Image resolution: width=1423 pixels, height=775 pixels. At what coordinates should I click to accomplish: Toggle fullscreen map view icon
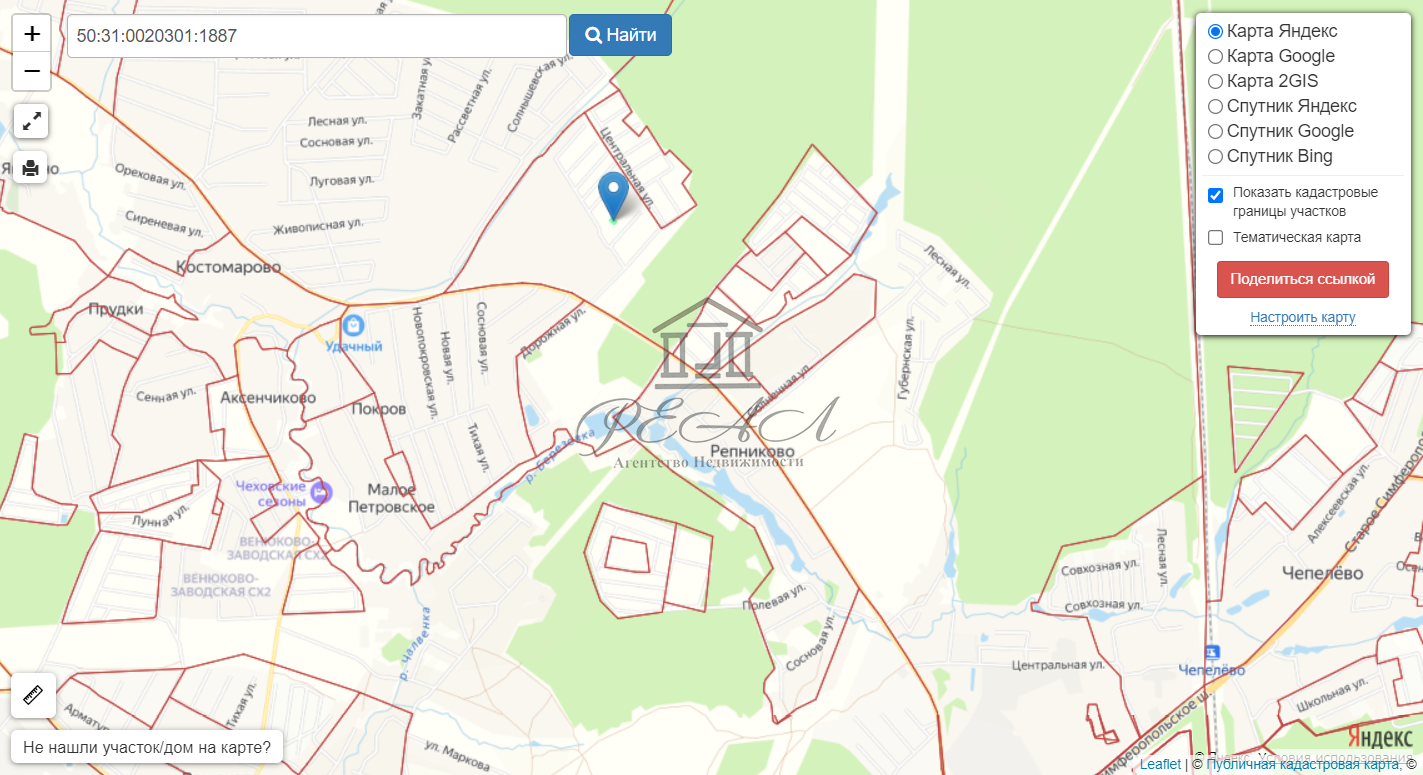[32, 122]
